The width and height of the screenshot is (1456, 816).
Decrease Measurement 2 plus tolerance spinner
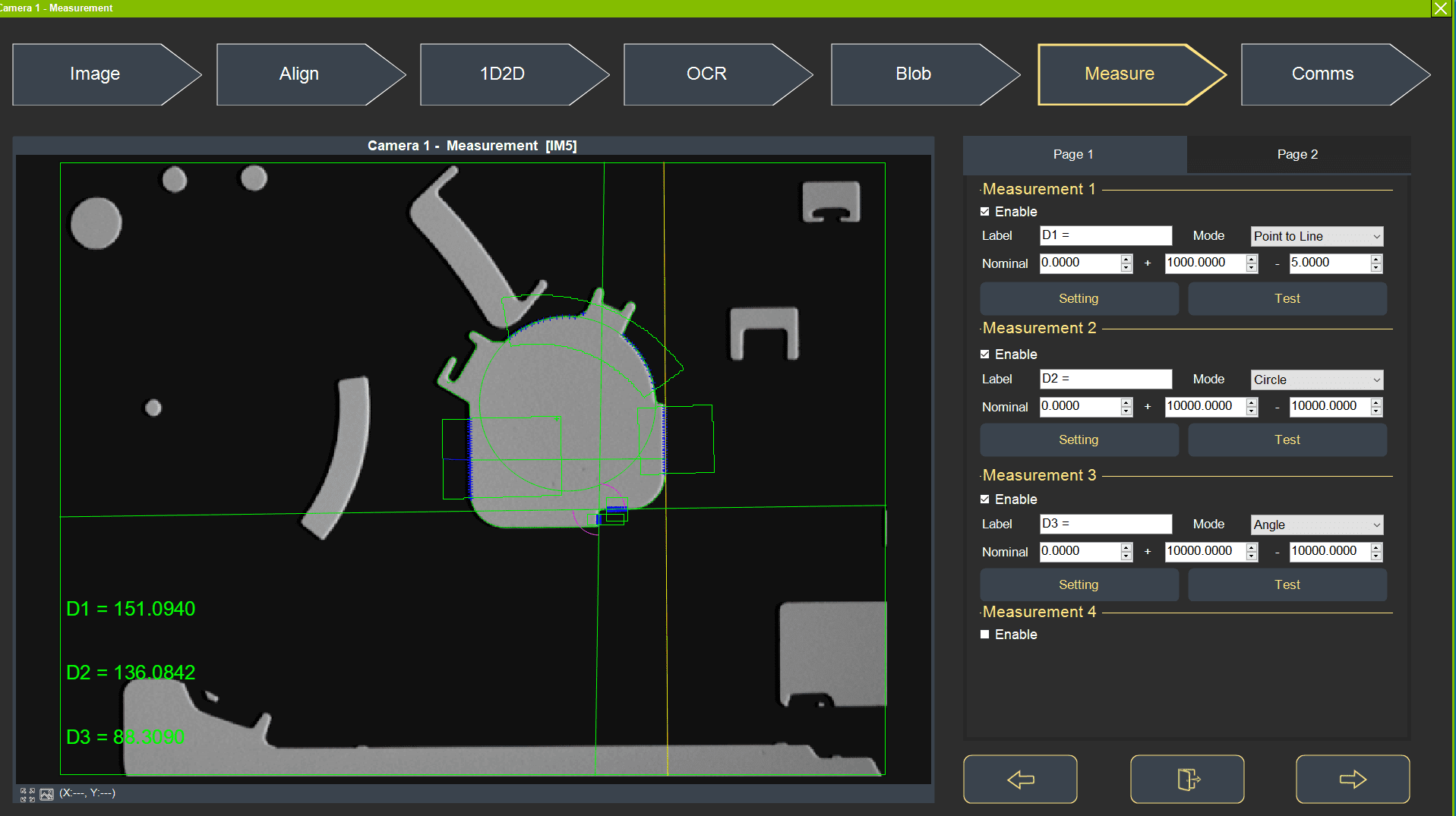(x=1252, y=411)
